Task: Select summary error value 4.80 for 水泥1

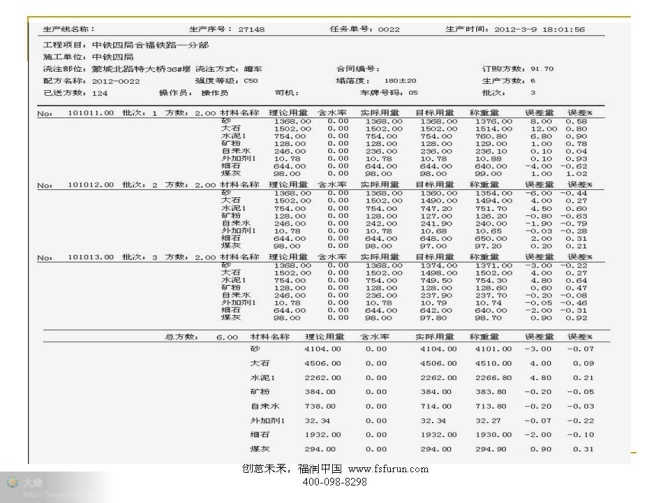Action: pyautogui.click(x=541, y=378)
